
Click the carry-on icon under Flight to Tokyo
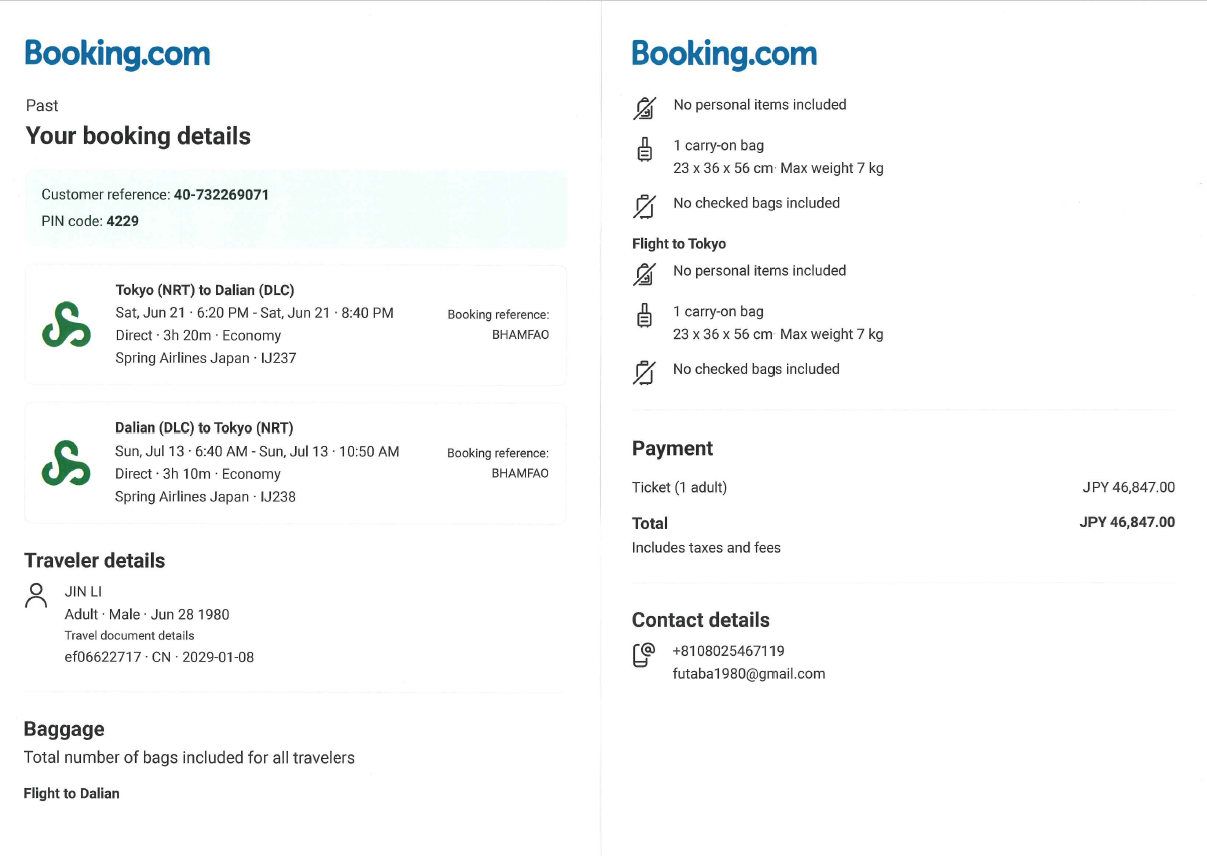click(645, 315)
